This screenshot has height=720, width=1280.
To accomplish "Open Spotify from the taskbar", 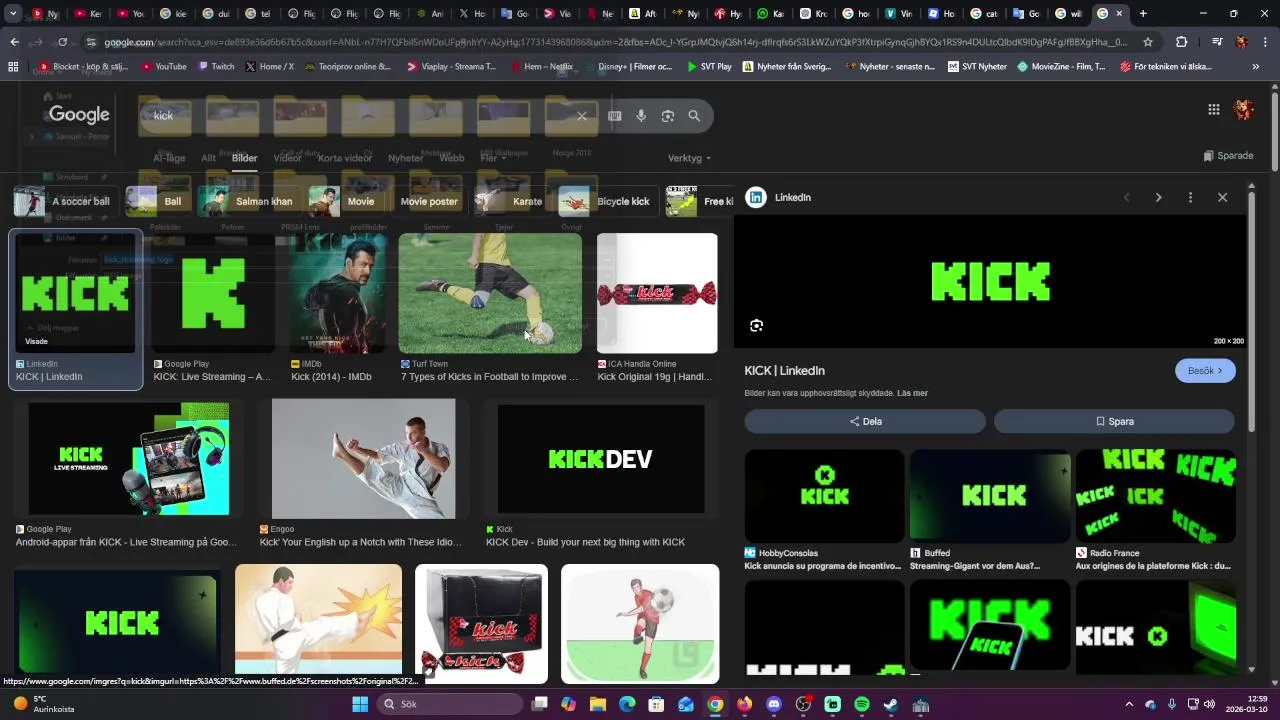I will coord(862,704).
